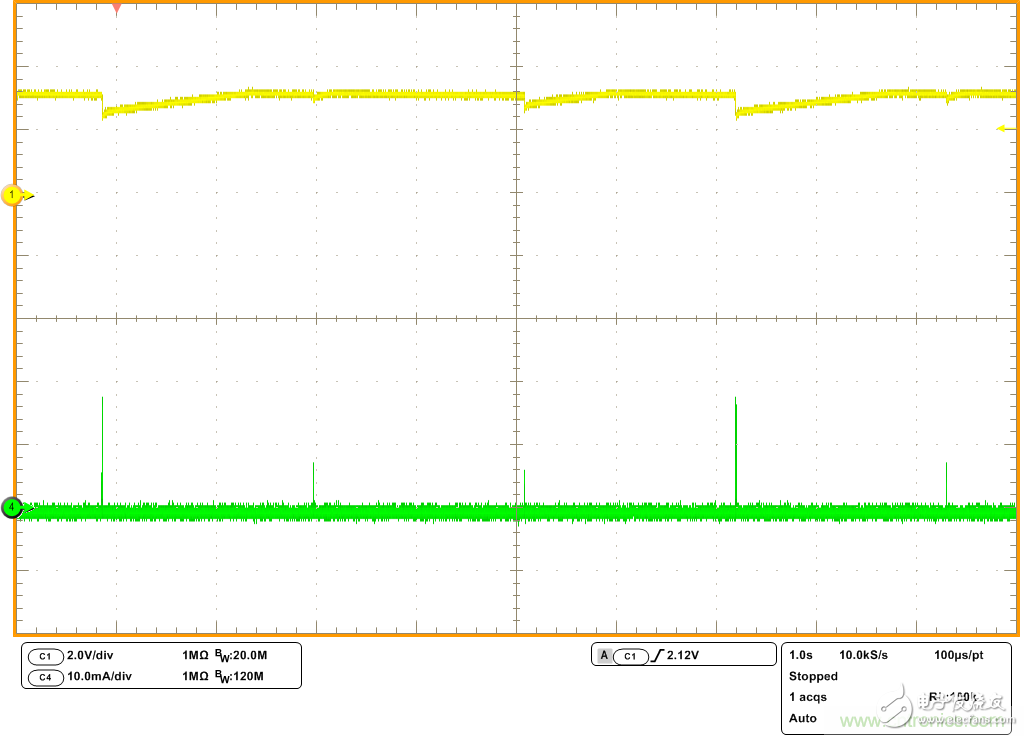1024x736 pixels.
Task: Click the green channel 4 ground marker
Action: (x=12, y=508)
